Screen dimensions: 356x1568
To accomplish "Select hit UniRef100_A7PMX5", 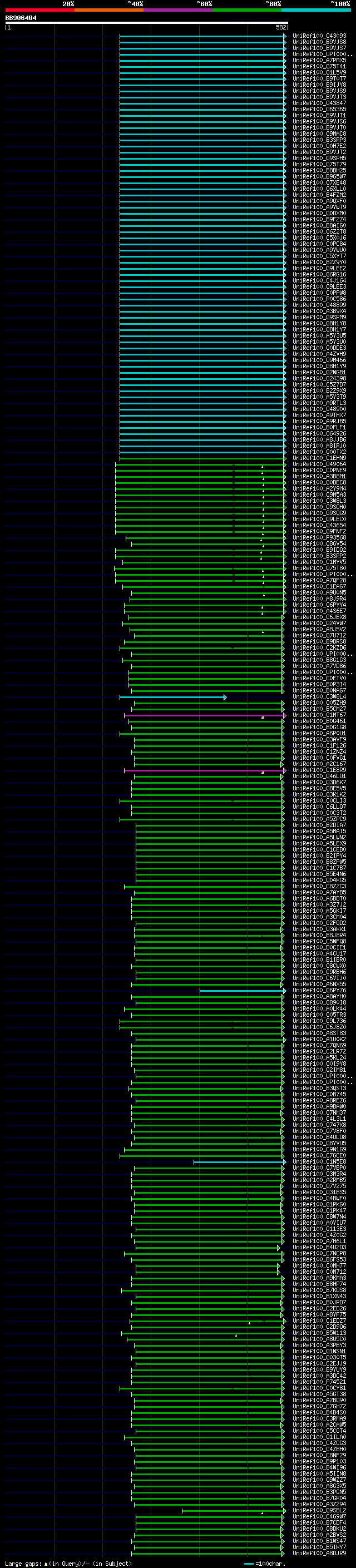I will (319, 60).
